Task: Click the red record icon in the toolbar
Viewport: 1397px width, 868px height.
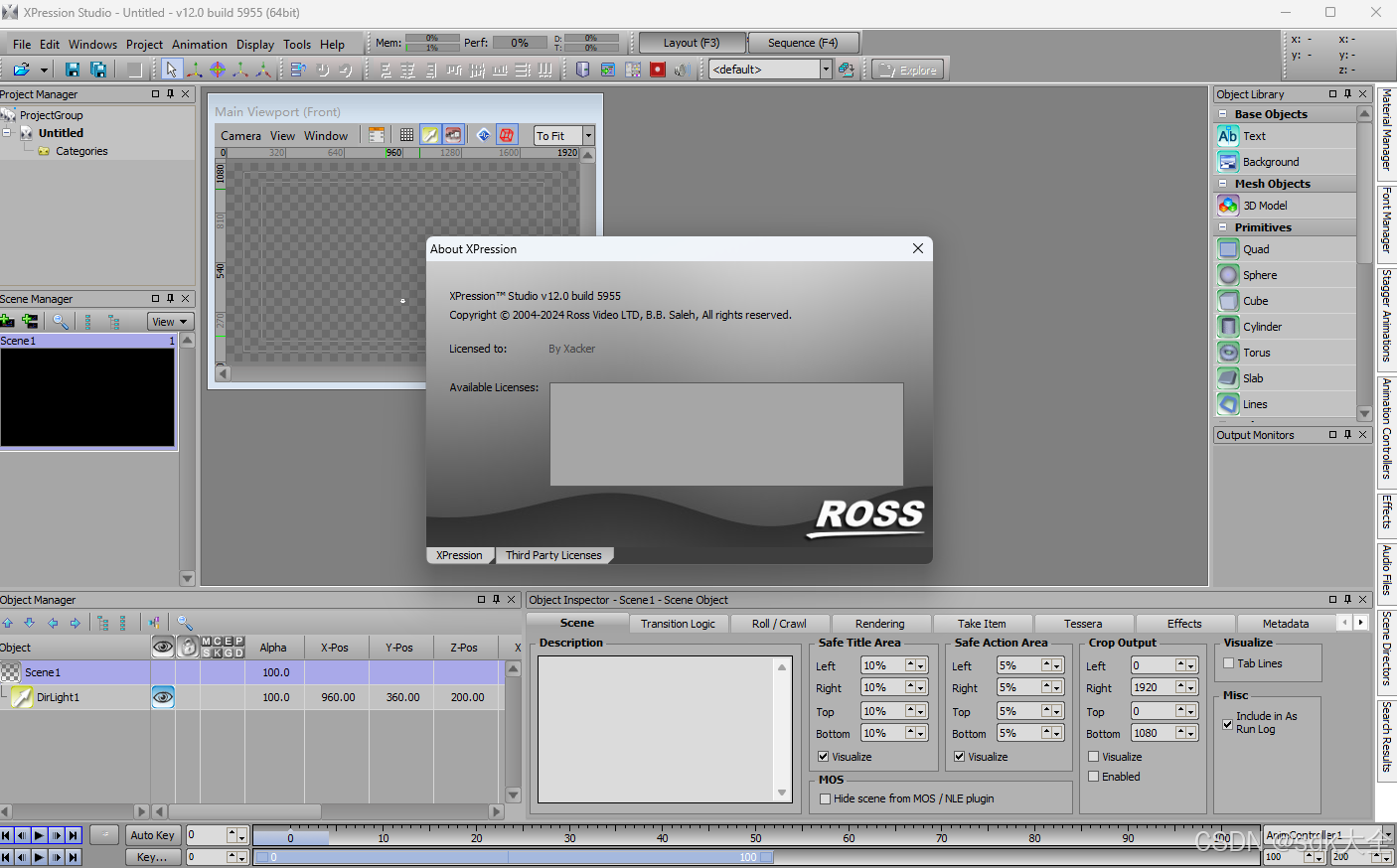Action: pyautogui.click(x=658, y=70)
